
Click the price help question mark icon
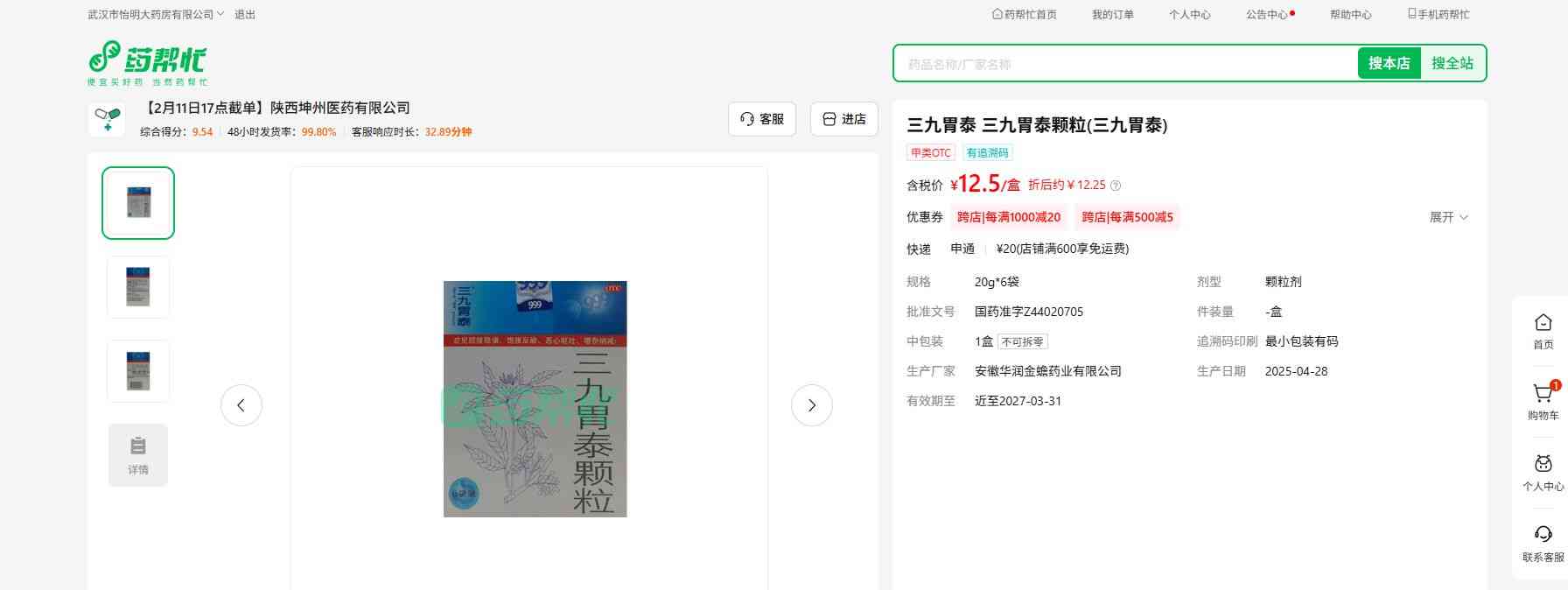tap(1116, 186)
